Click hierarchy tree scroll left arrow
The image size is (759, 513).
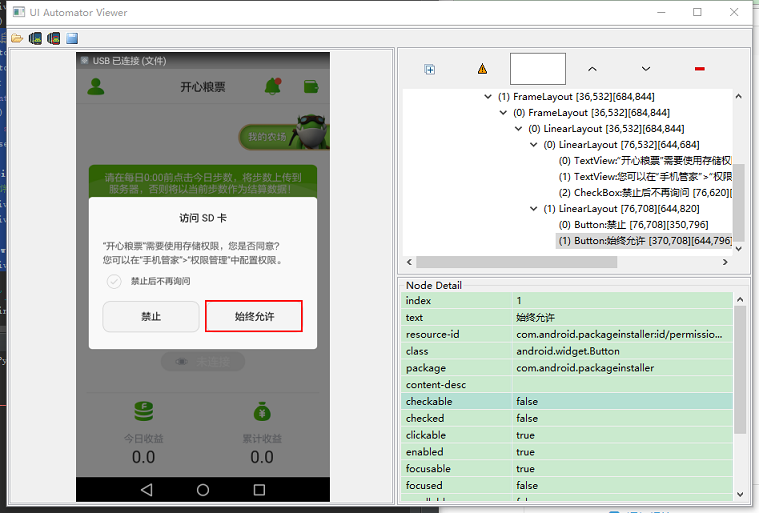pos(410,262)
